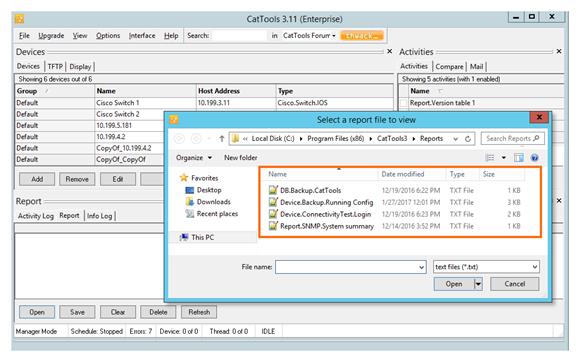580x362 pixels.
Task: Open the View menu
Action: coord(80,36)
